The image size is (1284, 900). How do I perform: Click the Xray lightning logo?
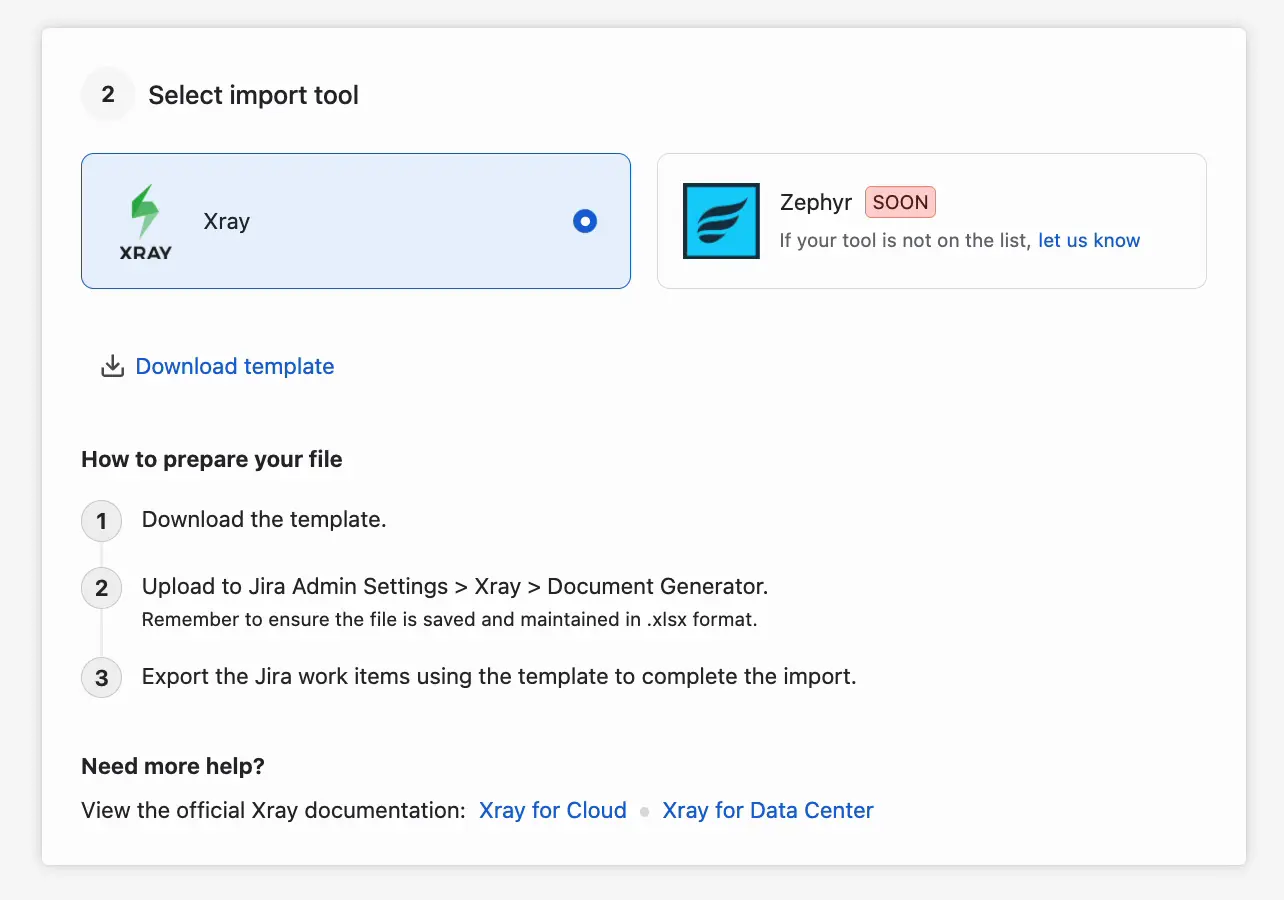click(146, 221)
